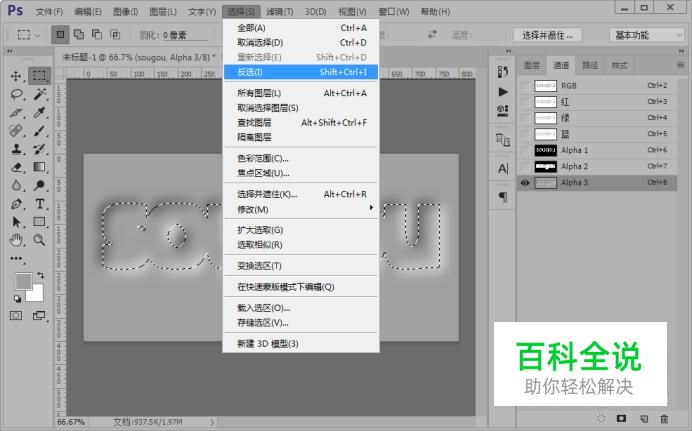Click the foreground color swatch

[23, 281]
